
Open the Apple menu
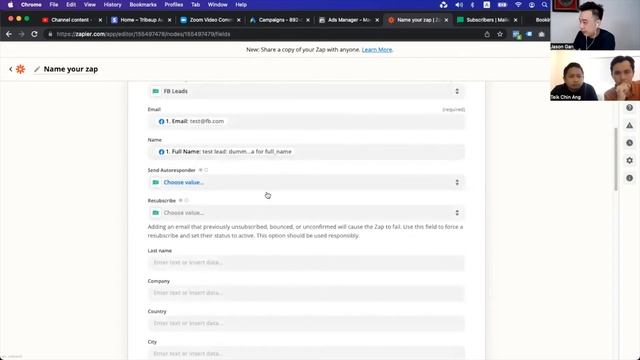click(x=10, y=5)
